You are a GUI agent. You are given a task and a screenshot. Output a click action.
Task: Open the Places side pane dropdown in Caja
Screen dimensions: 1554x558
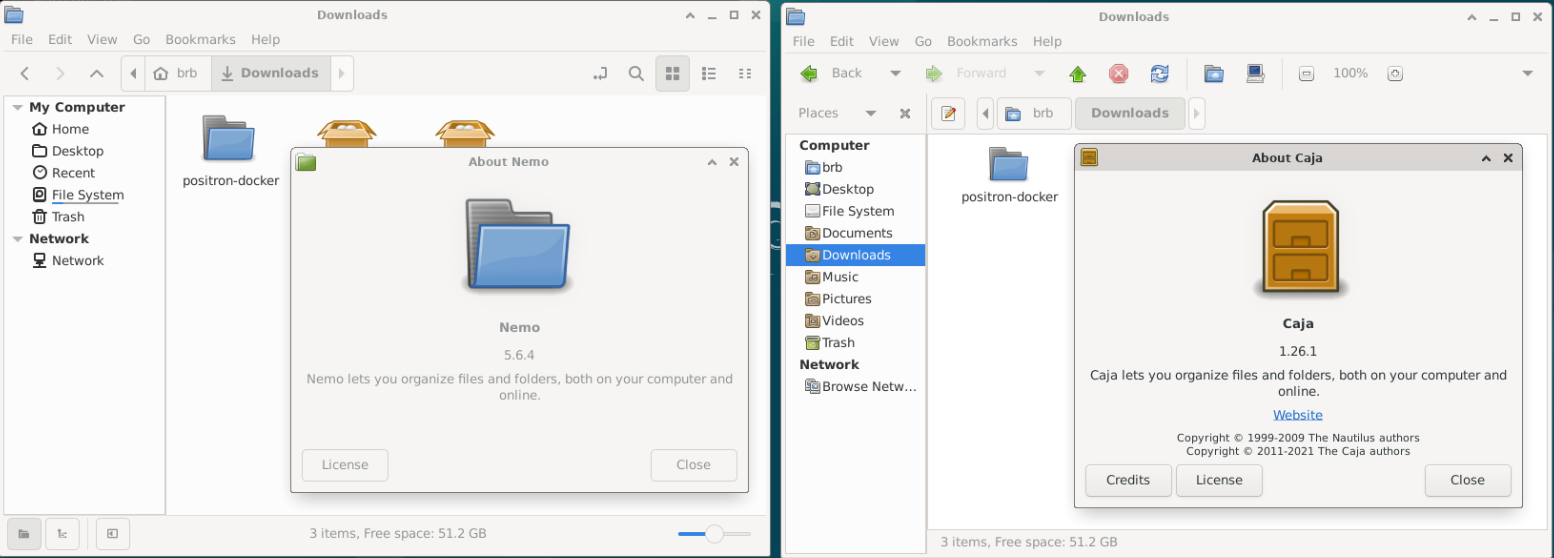[870, 113]
